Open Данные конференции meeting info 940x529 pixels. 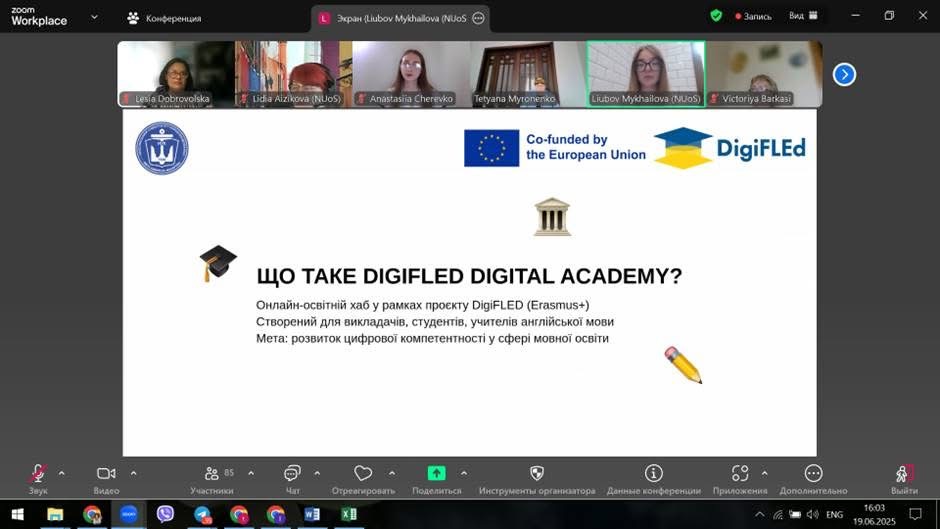tap(653, 479)
